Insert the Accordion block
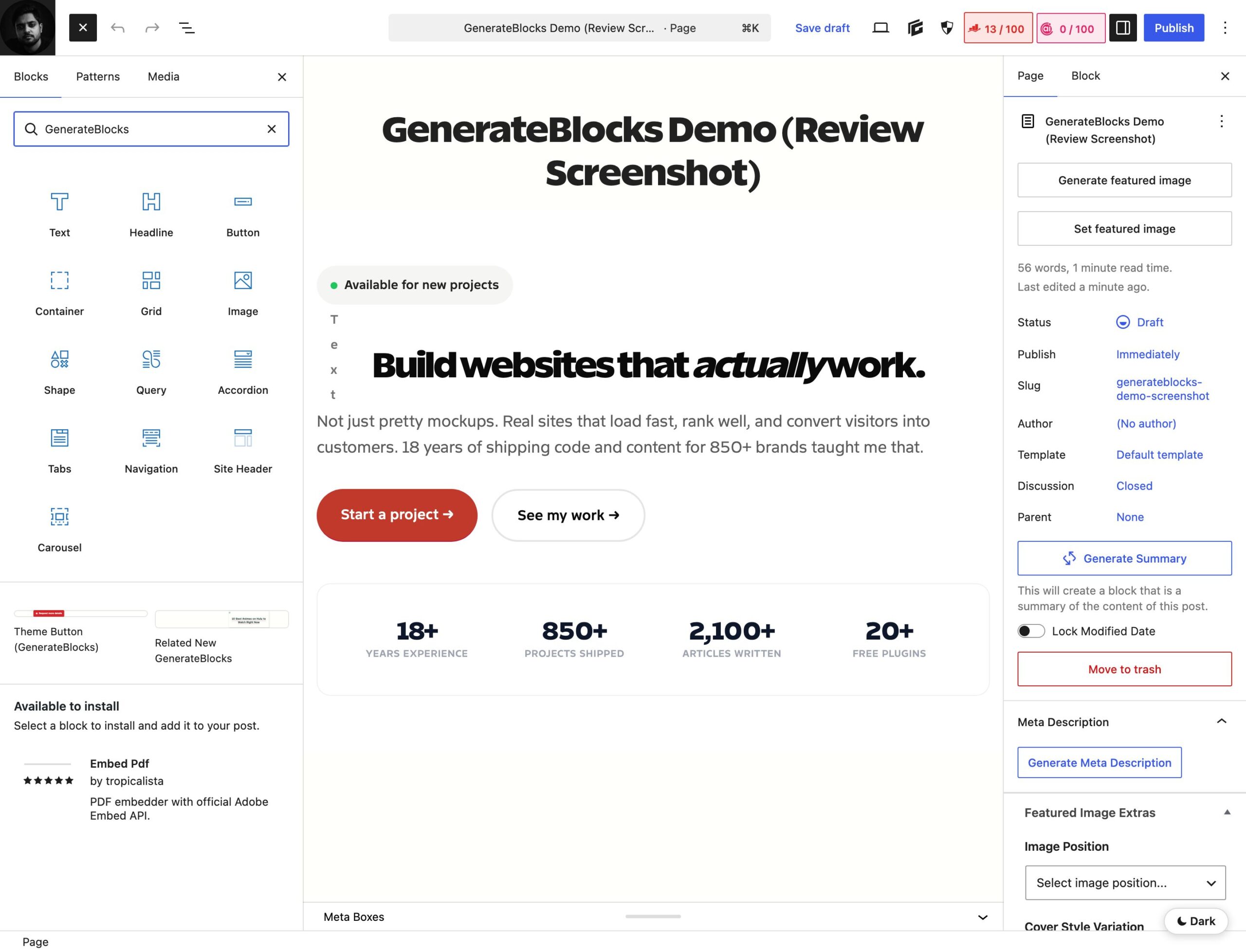Viewport: 1246px width, 952px height. [242, 372]
